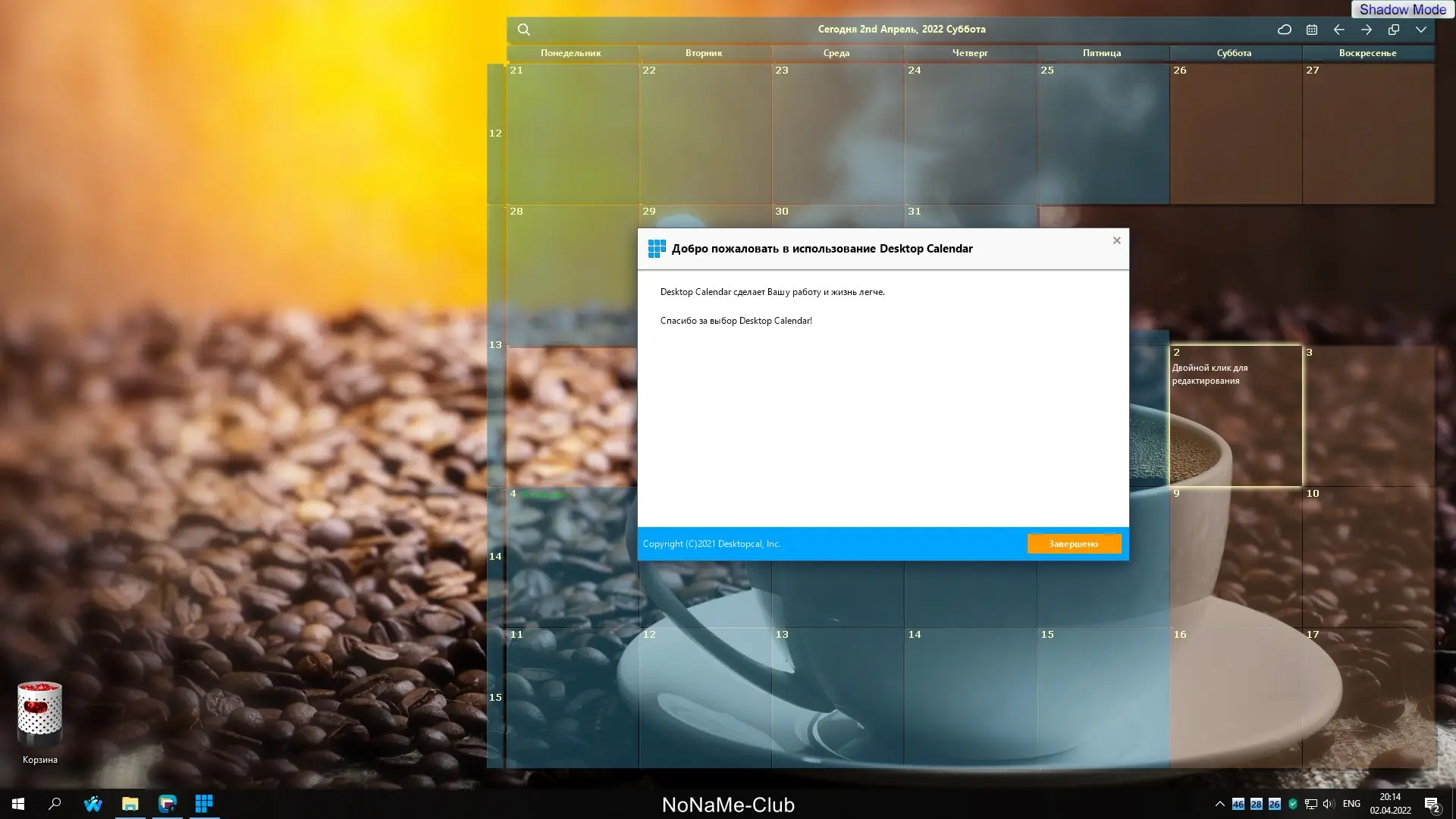This screenshot has height=819, width=1456.
Task: Close the Desktop Calendar welcome dialog
Action: pyautogui.click(x=1116, y=240)
